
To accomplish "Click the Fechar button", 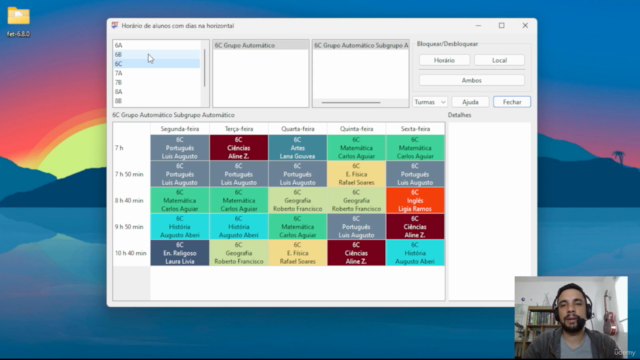I will coord(512,102).
